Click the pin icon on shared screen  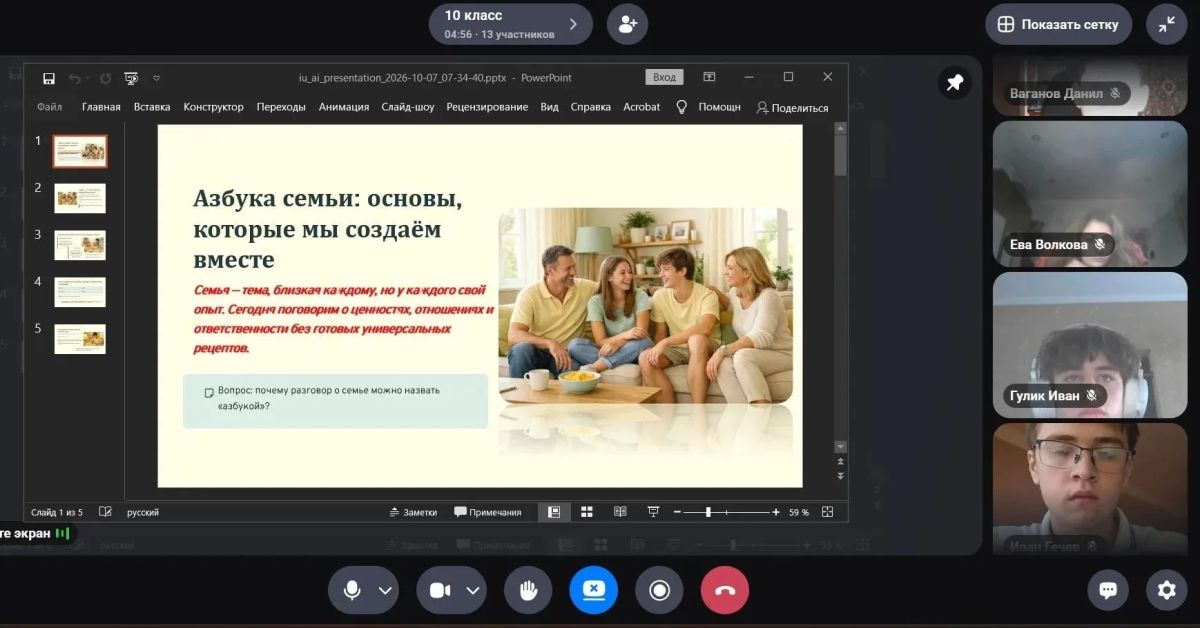[954, 83]
